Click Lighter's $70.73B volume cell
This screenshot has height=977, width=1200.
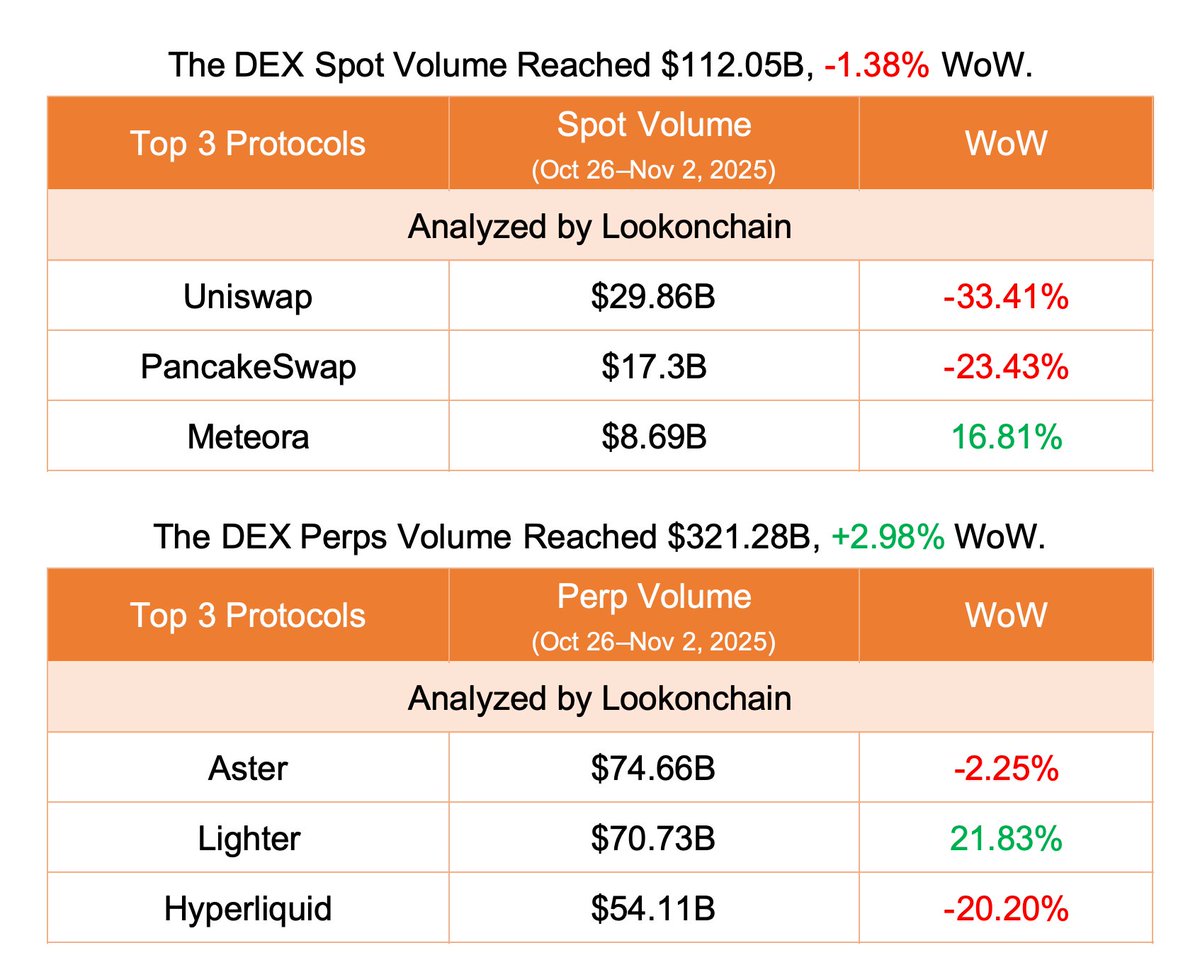[653, 838]
